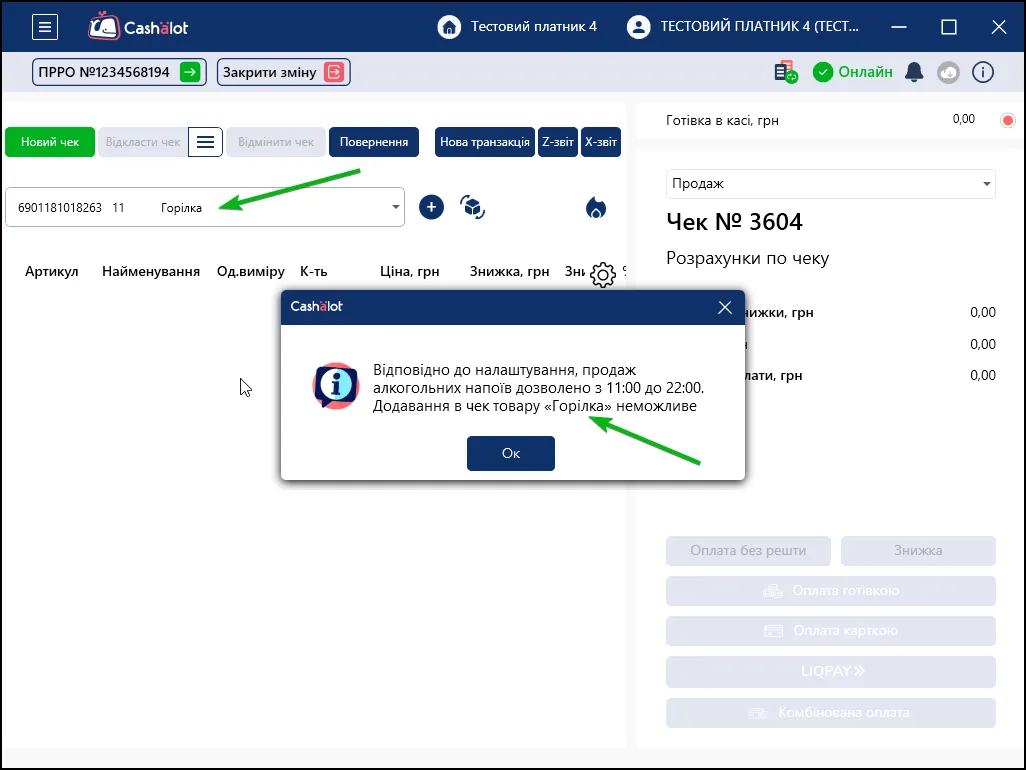Click ПРРО №1234568194 button
Screen dimensions: 1026x770
click(x=119, y=72)
